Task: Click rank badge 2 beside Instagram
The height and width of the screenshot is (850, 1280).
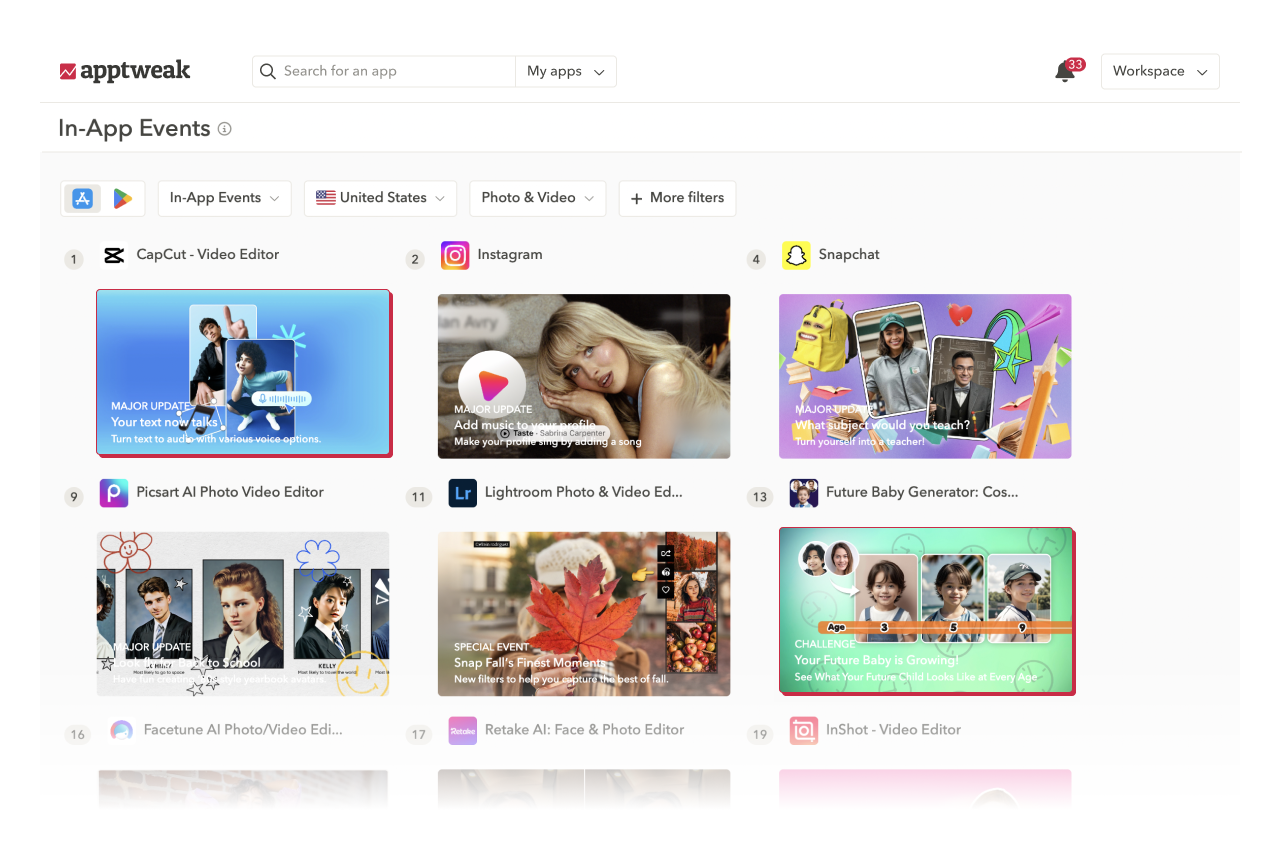Action: click(x=415, y=260)
